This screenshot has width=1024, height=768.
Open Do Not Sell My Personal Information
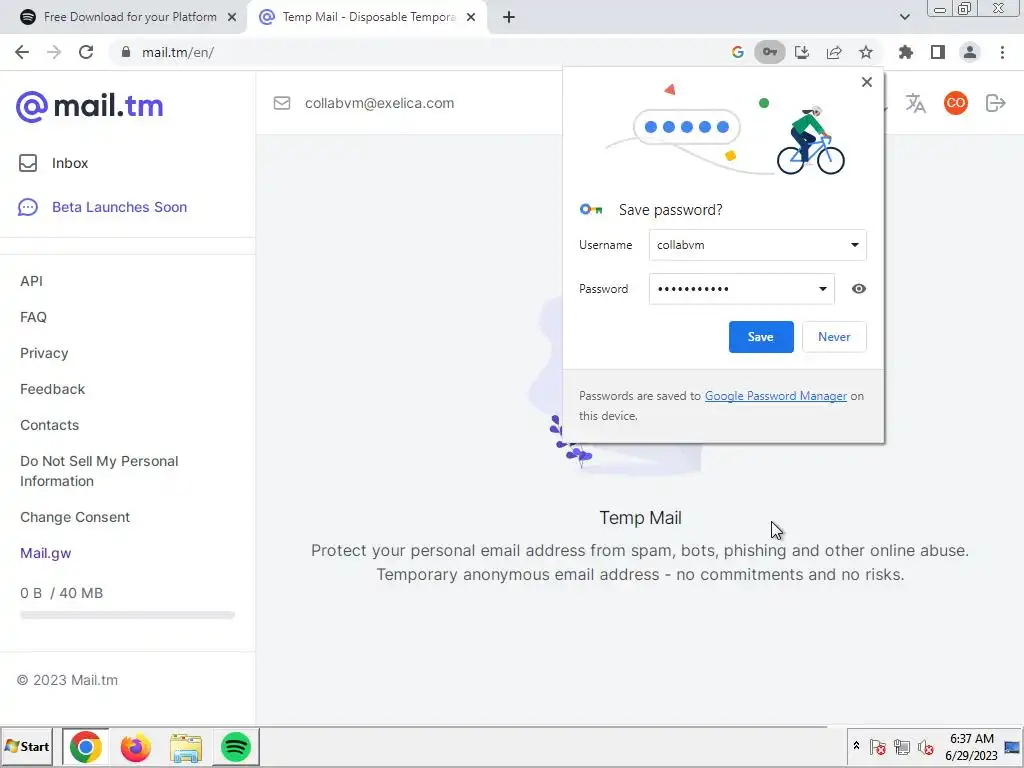point(99,471)
